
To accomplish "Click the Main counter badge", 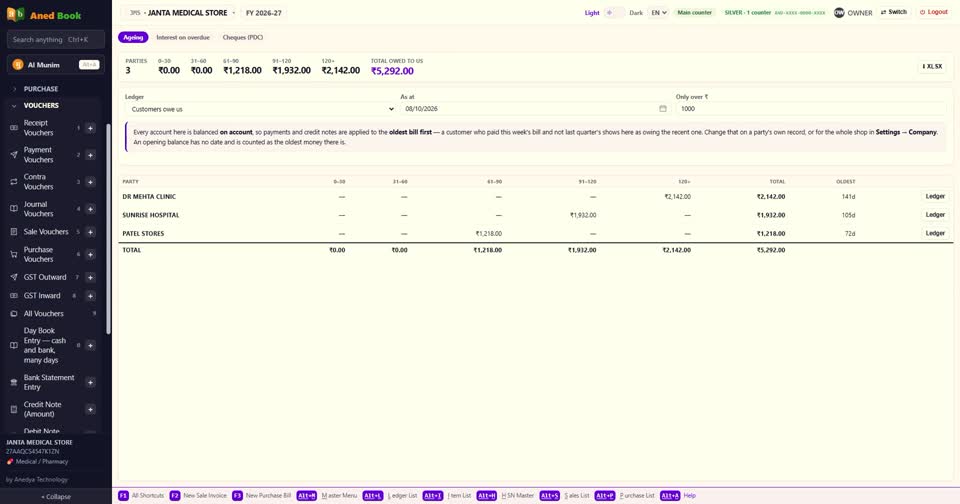I will coord(694,12).
